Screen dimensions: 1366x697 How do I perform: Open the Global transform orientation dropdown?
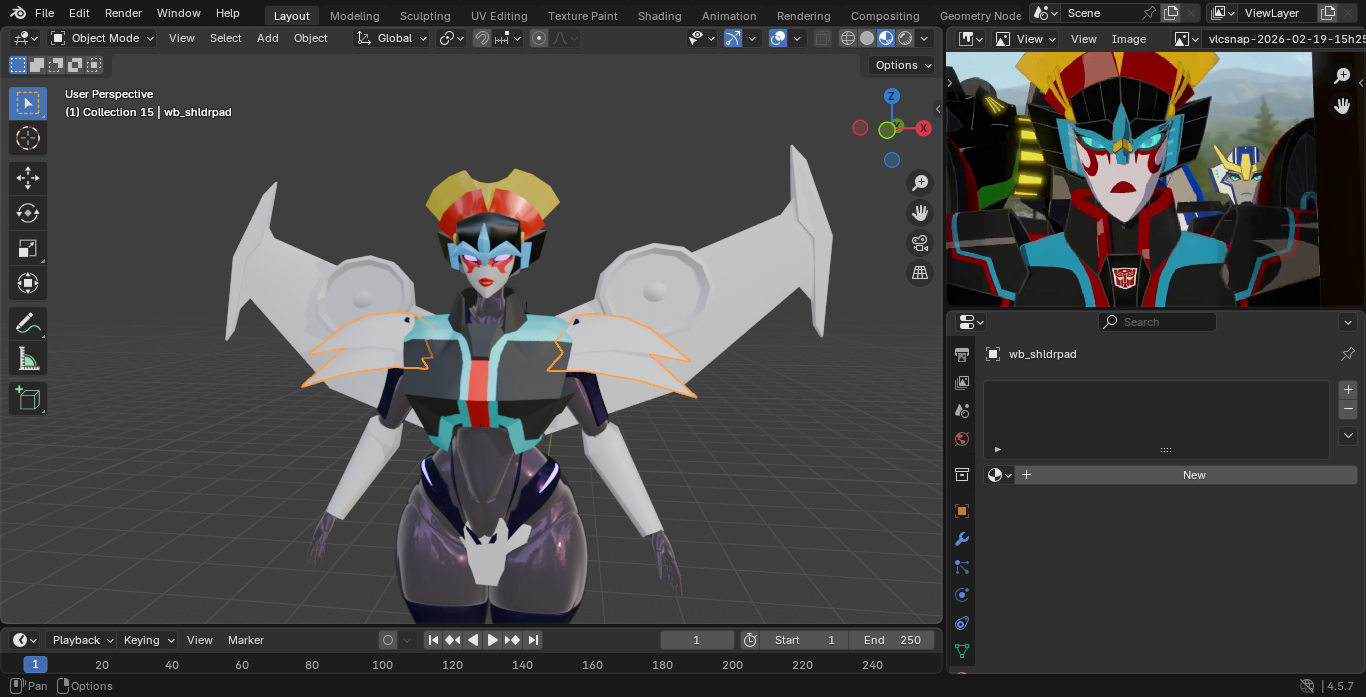[x=392, y=38]
